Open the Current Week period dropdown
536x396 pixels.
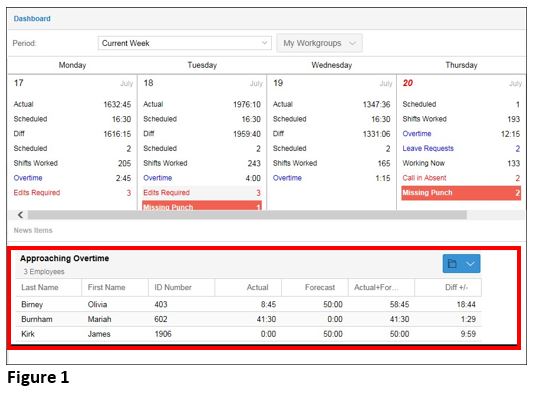(185, 43)
